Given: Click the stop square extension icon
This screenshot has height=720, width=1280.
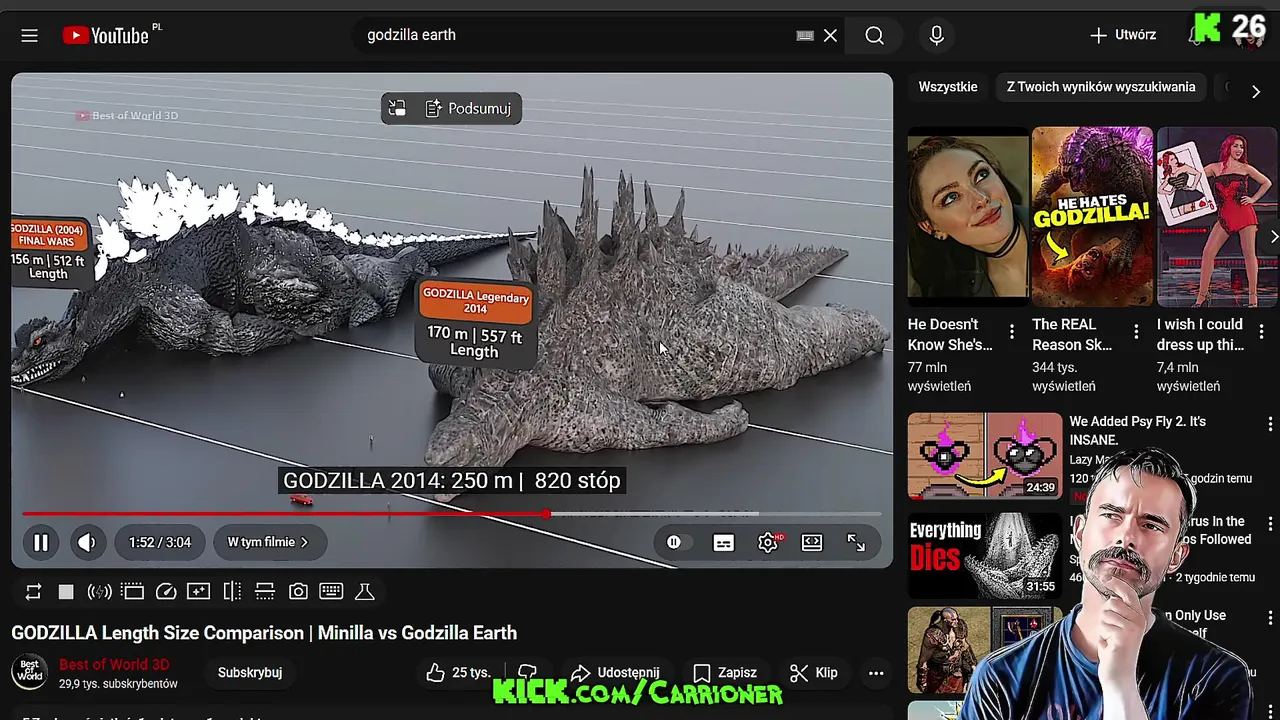Looking at the screenshot, I should 66,592.
